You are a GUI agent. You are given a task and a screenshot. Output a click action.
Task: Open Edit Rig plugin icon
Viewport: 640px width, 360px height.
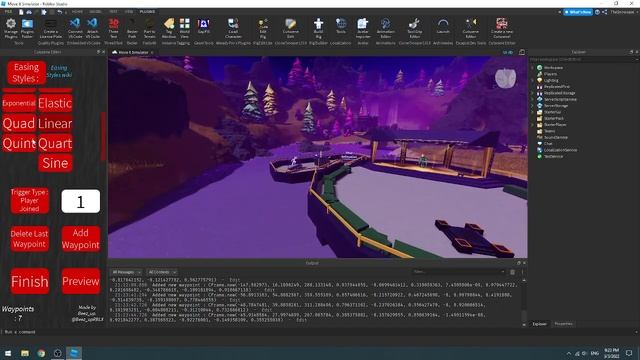tap(263, 28)
